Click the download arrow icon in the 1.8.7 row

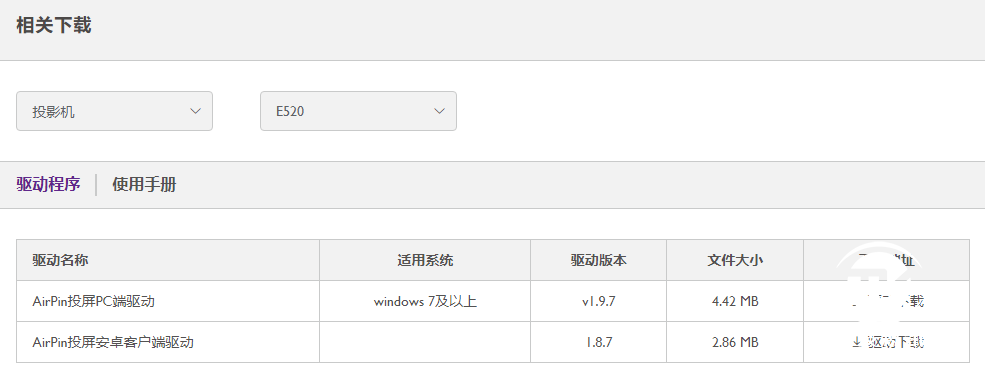pos(856,342)
